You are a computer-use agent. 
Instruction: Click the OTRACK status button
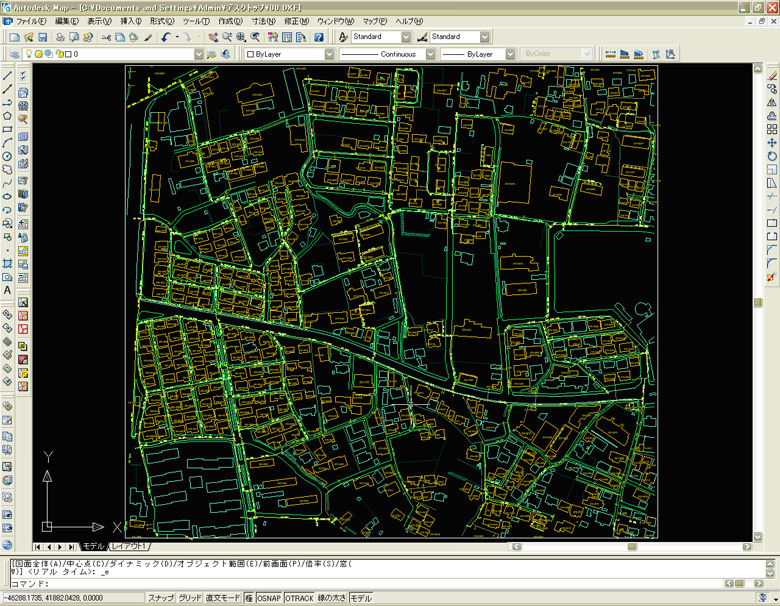[299, 598]
